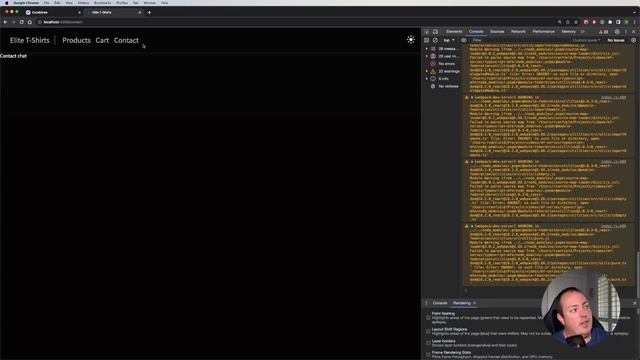Clear the console with the clear icon

click(x=436, y=40)
